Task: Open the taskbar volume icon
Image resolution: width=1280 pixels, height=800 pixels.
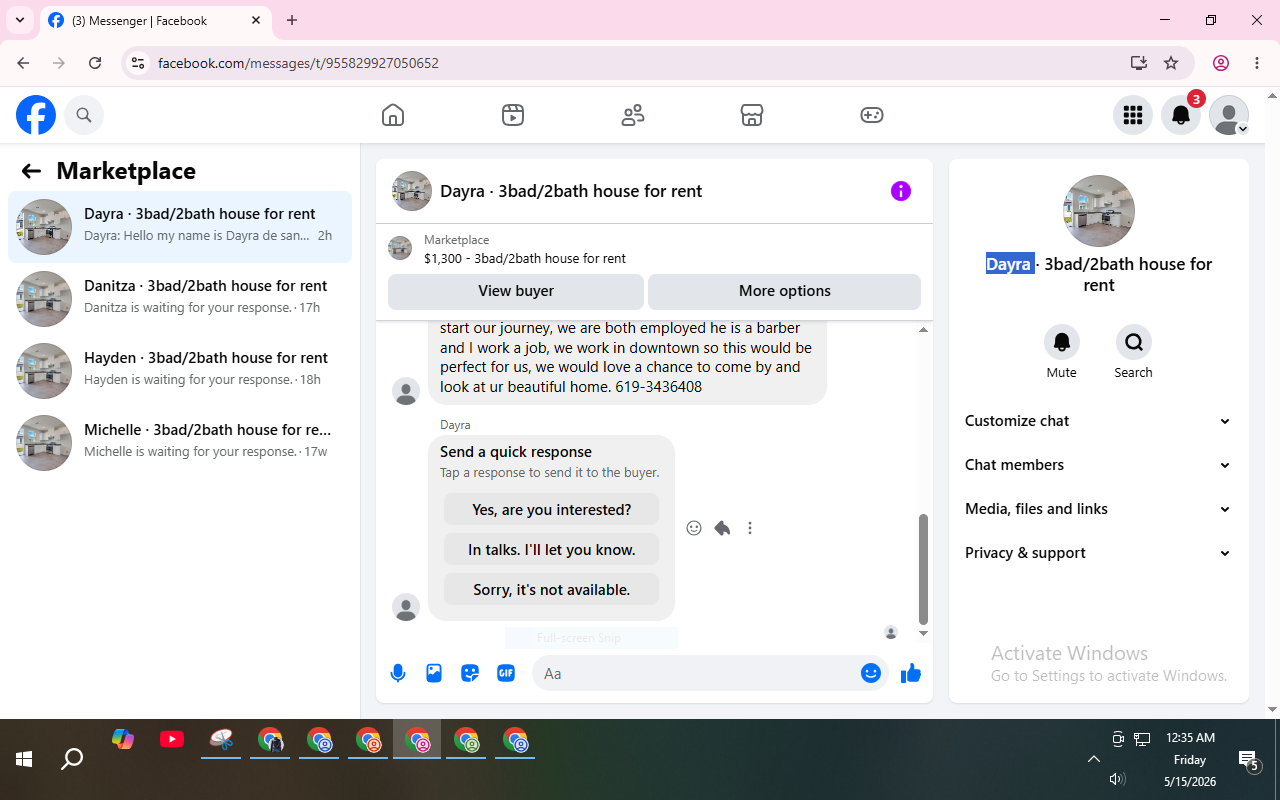Action: coord(1118,779)
